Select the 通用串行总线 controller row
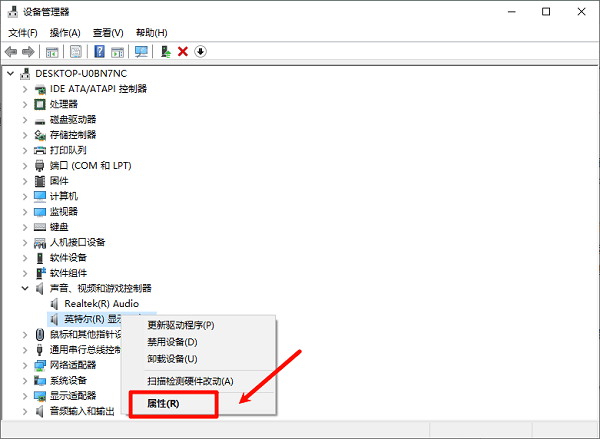The height and width of the screenshot is (439, 600). 86,350
